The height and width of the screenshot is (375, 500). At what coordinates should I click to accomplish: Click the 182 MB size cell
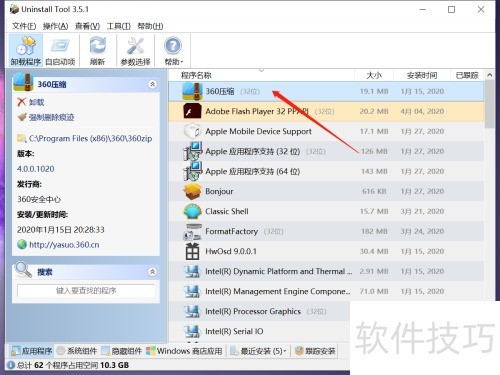point(374,231)
